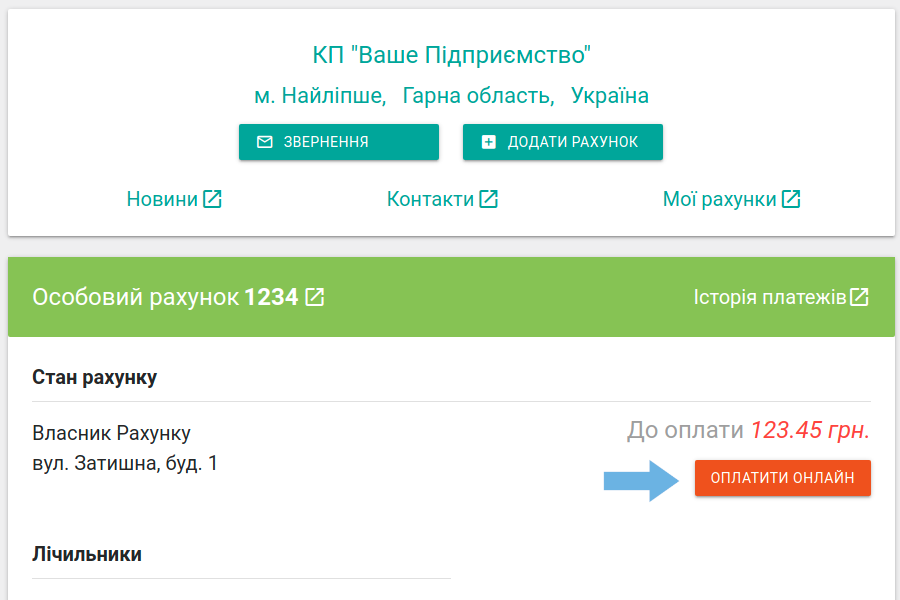Screen dimensions: 900x600
Task: Click the 123.45 грн. amount due
Action: 810,430
